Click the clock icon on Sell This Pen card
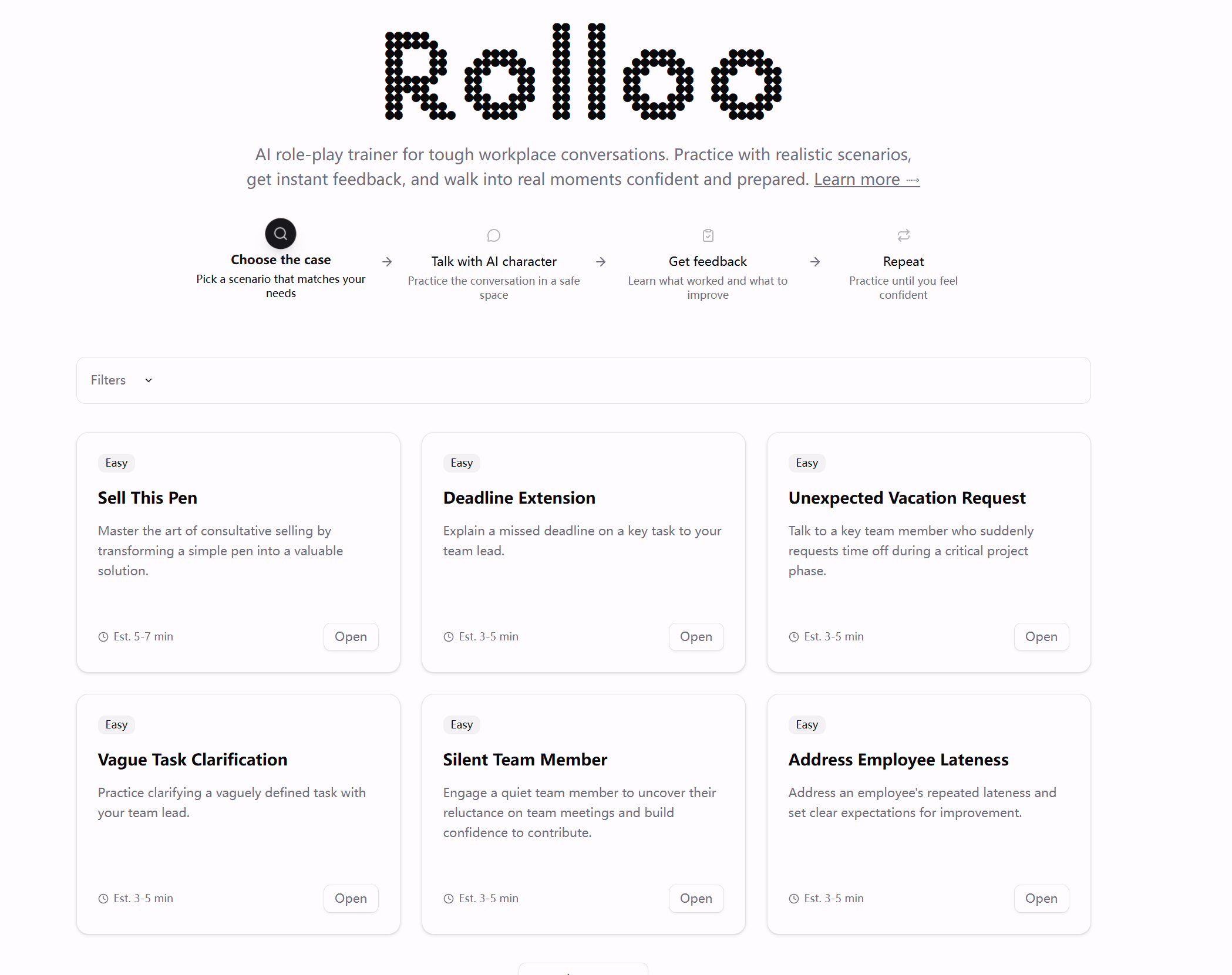Image resolution: width=1232 pixels, height=975 pixels. click(x=103, y=637)
